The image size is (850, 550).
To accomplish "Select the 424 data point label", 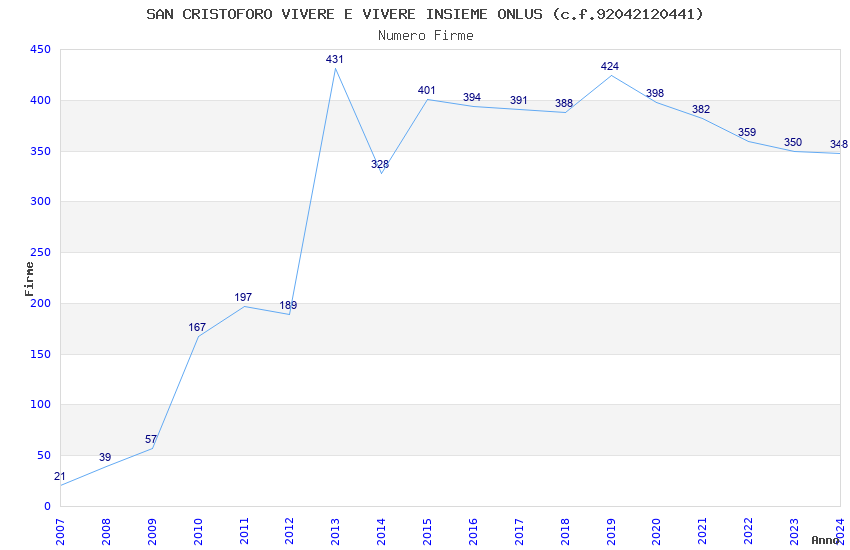I will 610,66.
